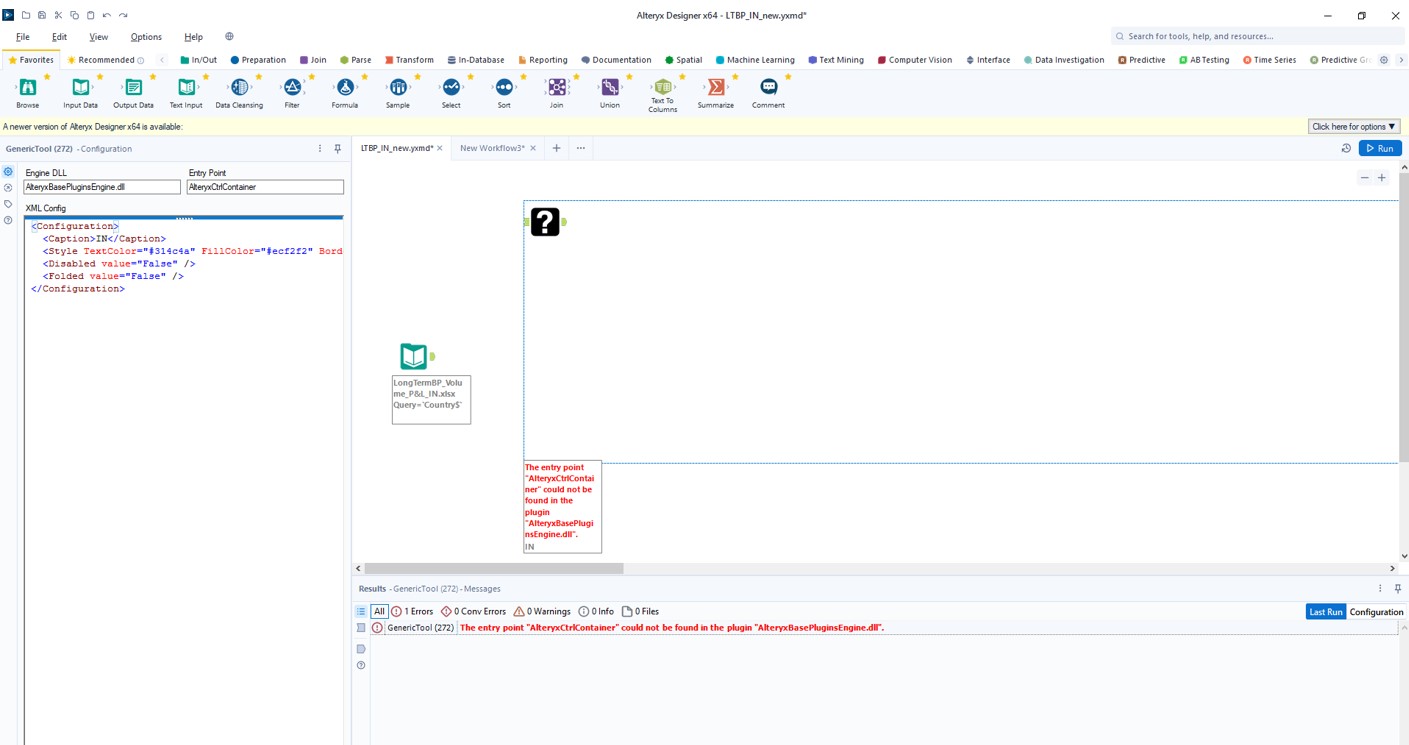Image resolution: width=1409 pixels, height=745 pixels.
Task: Select the Text To Columns tool
Action: tap(662, 88)
